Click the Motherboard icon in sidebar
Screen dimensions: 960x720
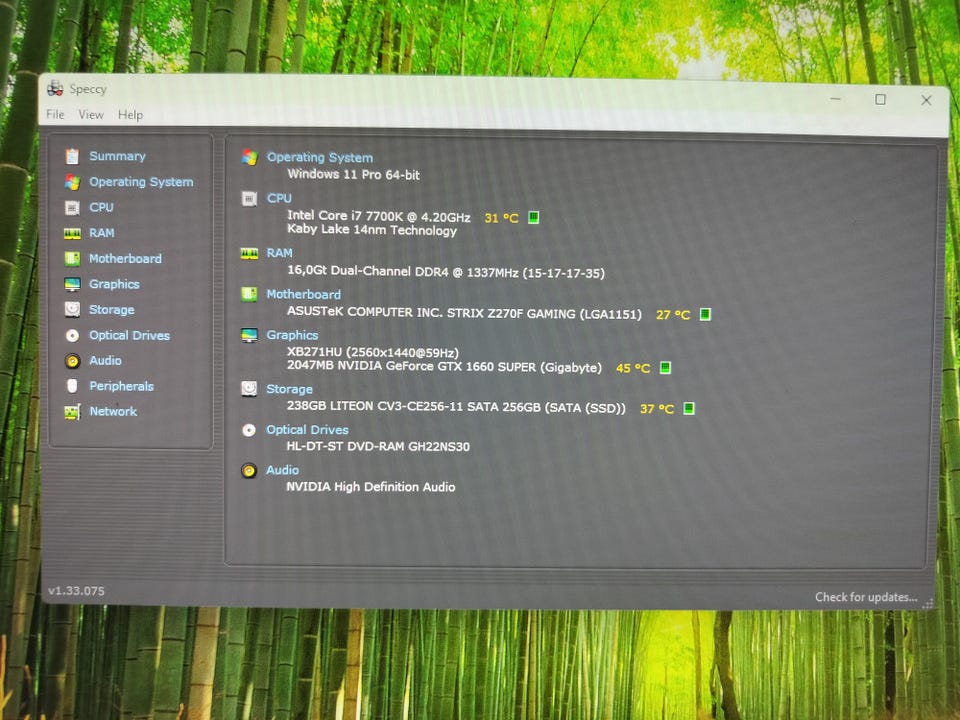pyautogui.click(x=72, y=259)
